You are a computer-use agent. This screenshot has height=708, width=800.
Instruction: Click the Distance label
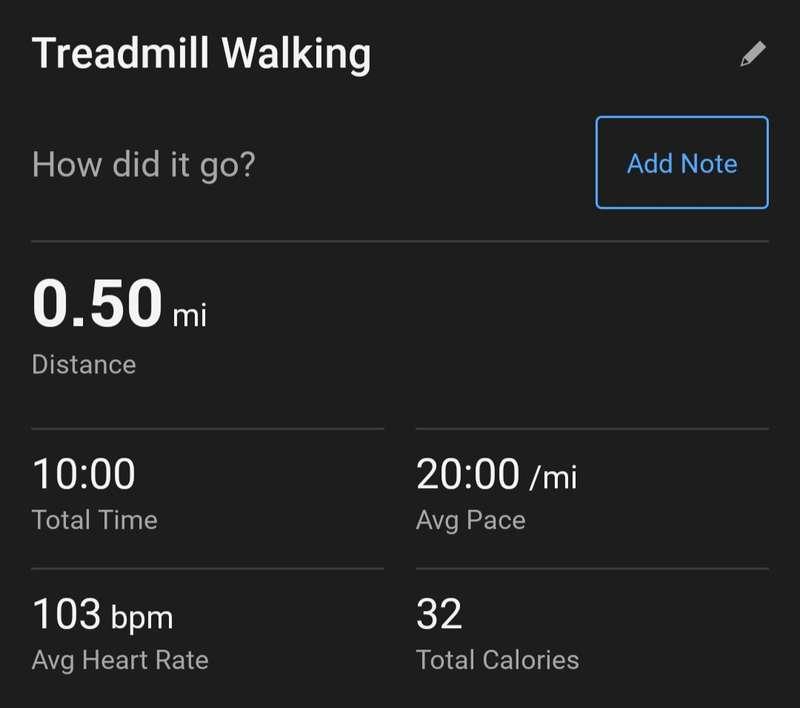(x=84, y=364)
